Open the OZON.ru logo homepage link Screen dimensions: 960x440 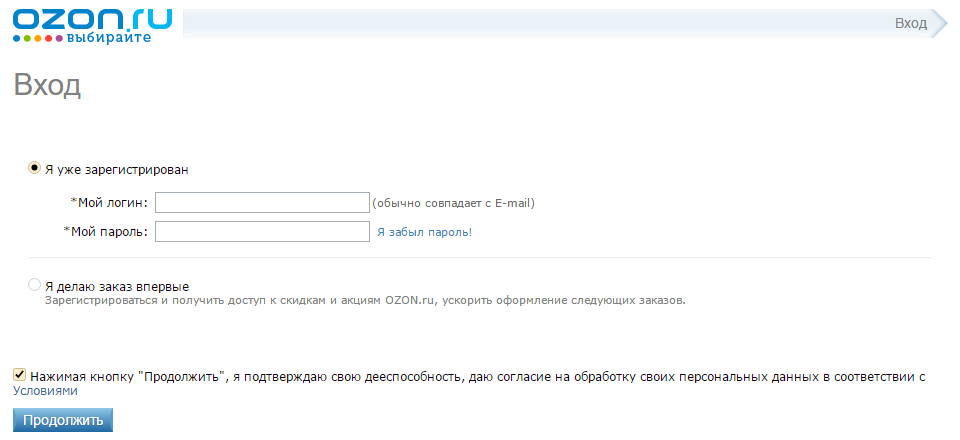pos(92,26)
